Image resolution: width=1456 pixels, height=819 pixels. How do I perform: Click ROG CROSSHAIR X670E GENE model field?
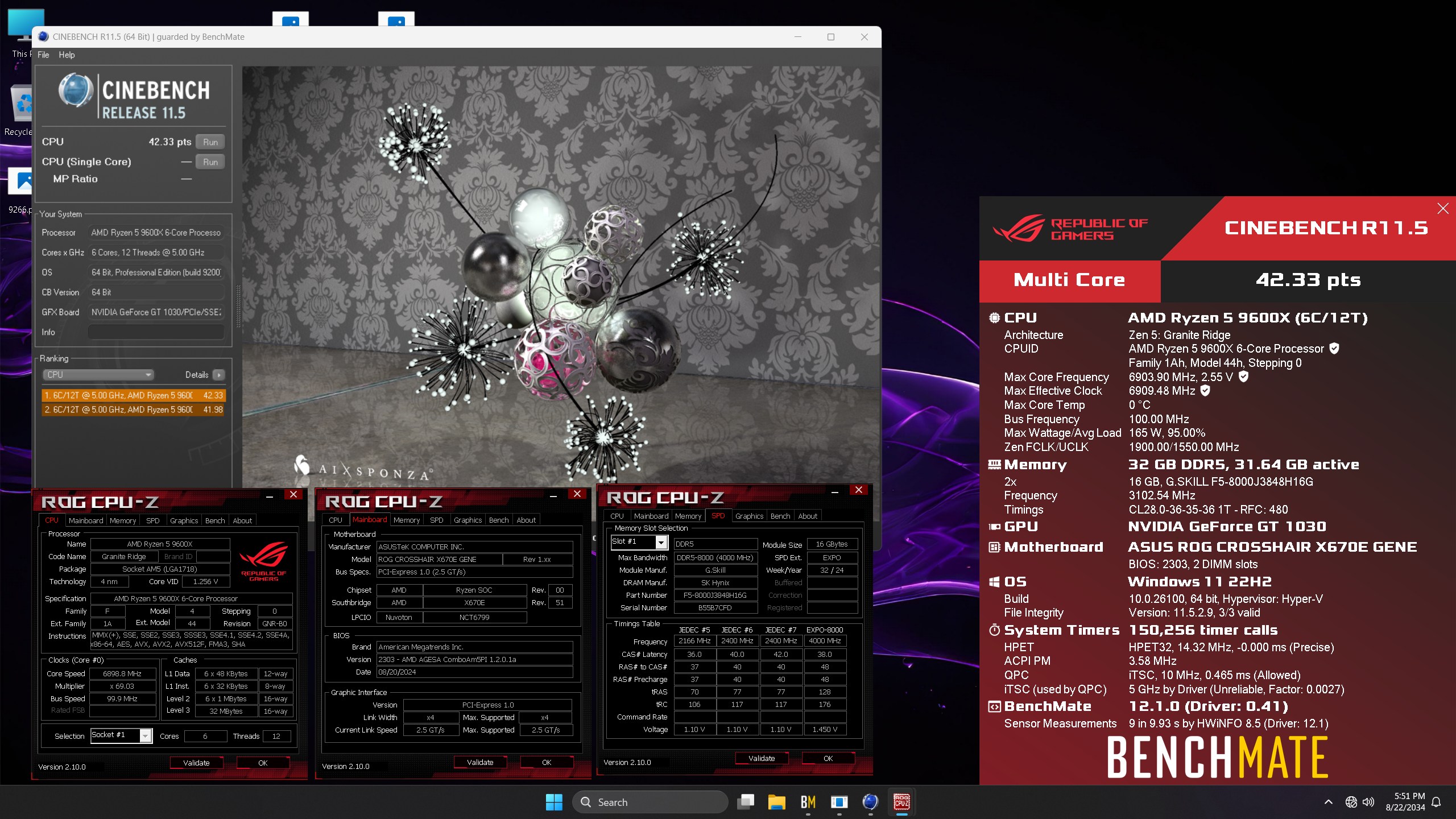coord(439,560)
